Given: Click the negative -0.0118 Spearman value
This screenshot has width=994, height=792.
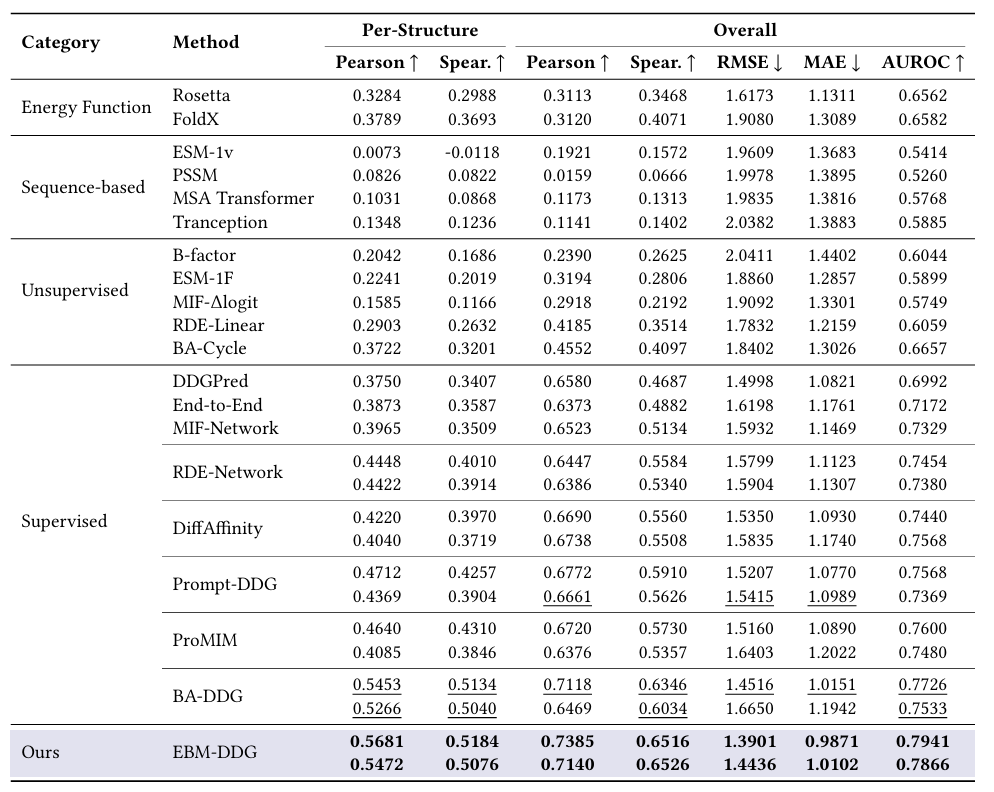Looking at the screenshot, I should click(471, 152).
